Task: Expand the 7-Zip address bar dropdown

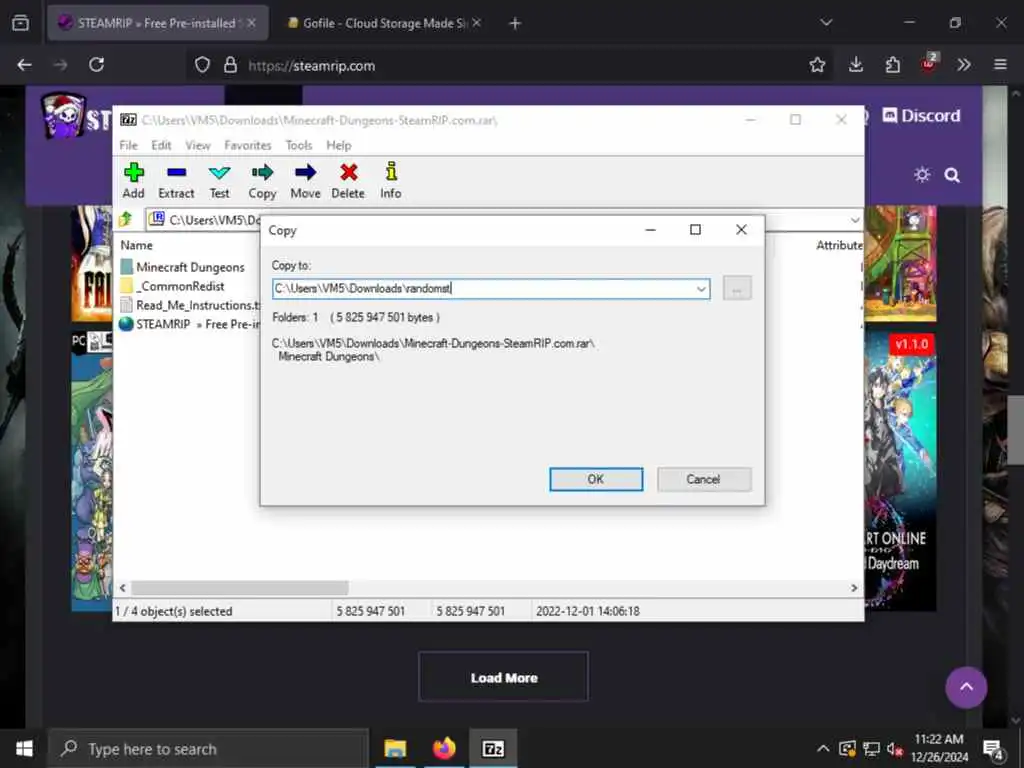Action: (x=855, y=220)
